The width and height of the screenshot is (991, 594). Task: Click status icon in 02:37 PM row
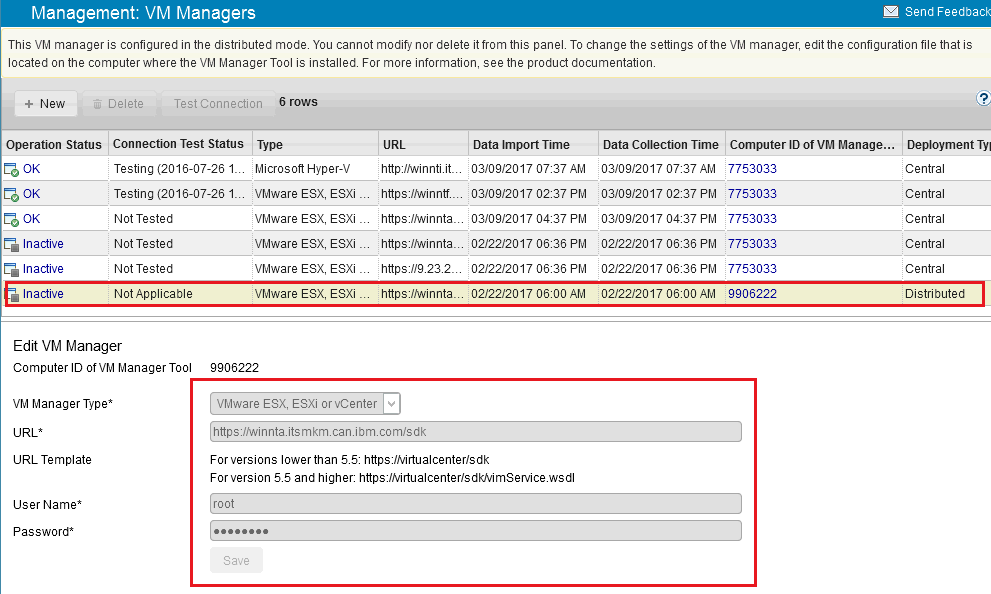[11, 195]
